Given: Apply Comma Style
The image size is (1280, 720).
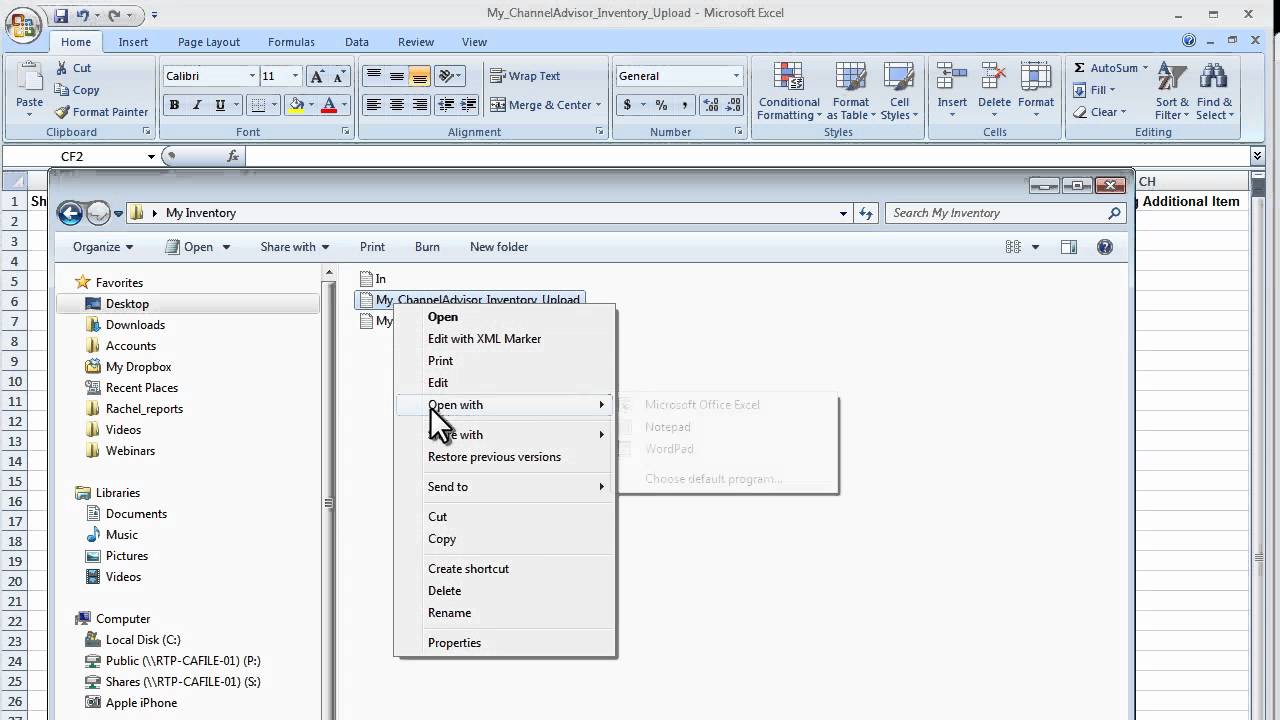Looking at the screenshot, I should pyautogui.click(x=684, y=105).
